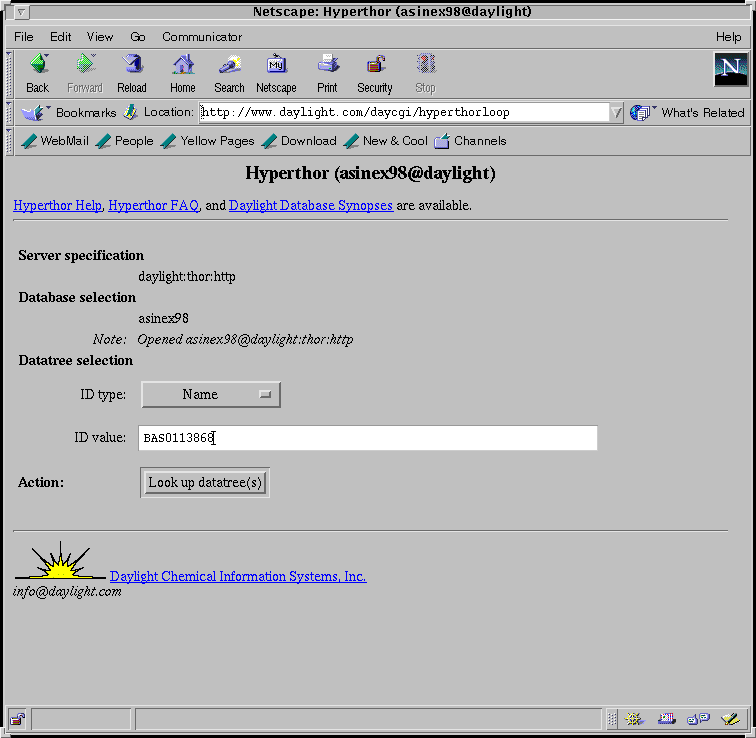Click the Print icon
Screen dimensions: 756x738
[327, 73]
